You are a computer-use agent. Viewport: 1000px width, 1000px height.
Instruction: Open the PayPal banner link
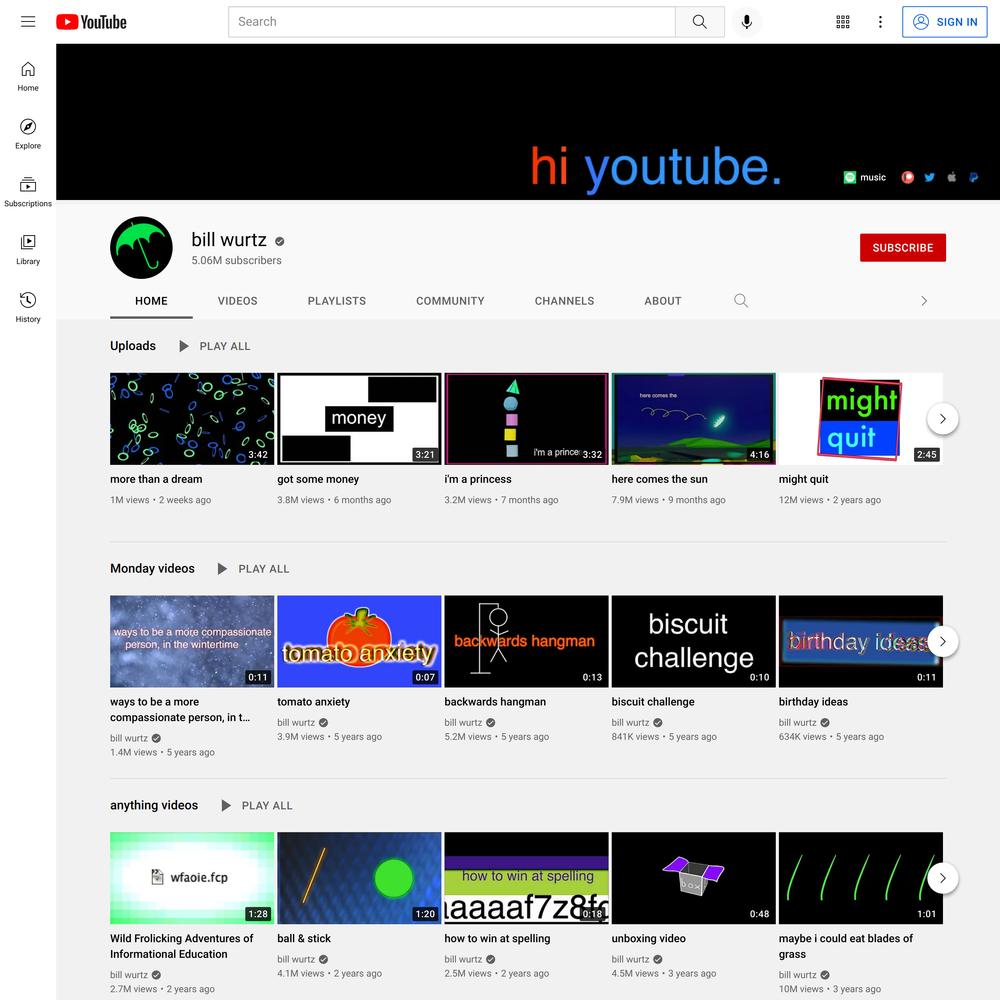pyautogui.click(x=973, y=177)
